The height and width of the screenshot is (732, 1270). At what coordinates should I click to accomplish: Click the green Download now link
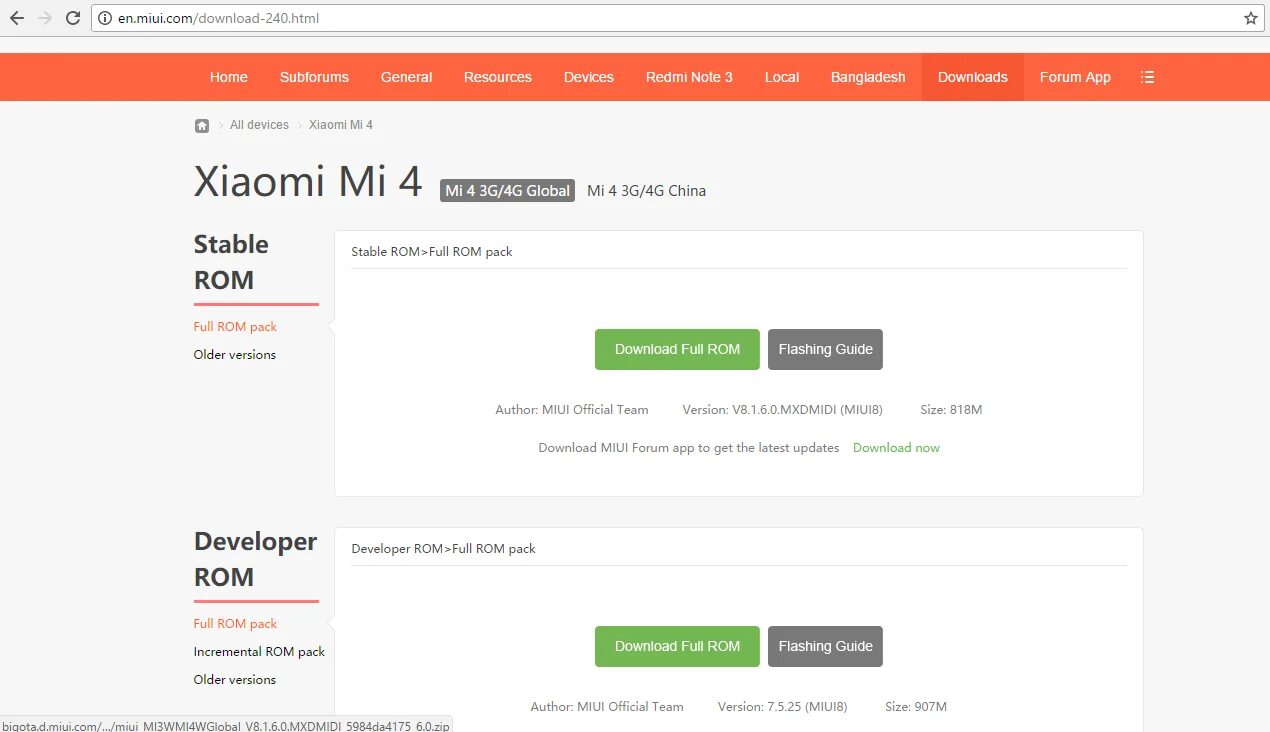coord(896,448)
